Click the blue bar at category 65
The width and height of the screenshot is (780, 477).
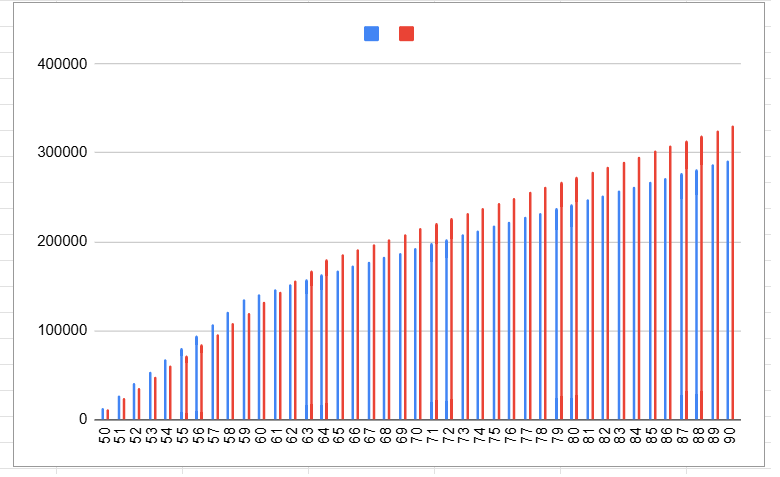point(338,345)
